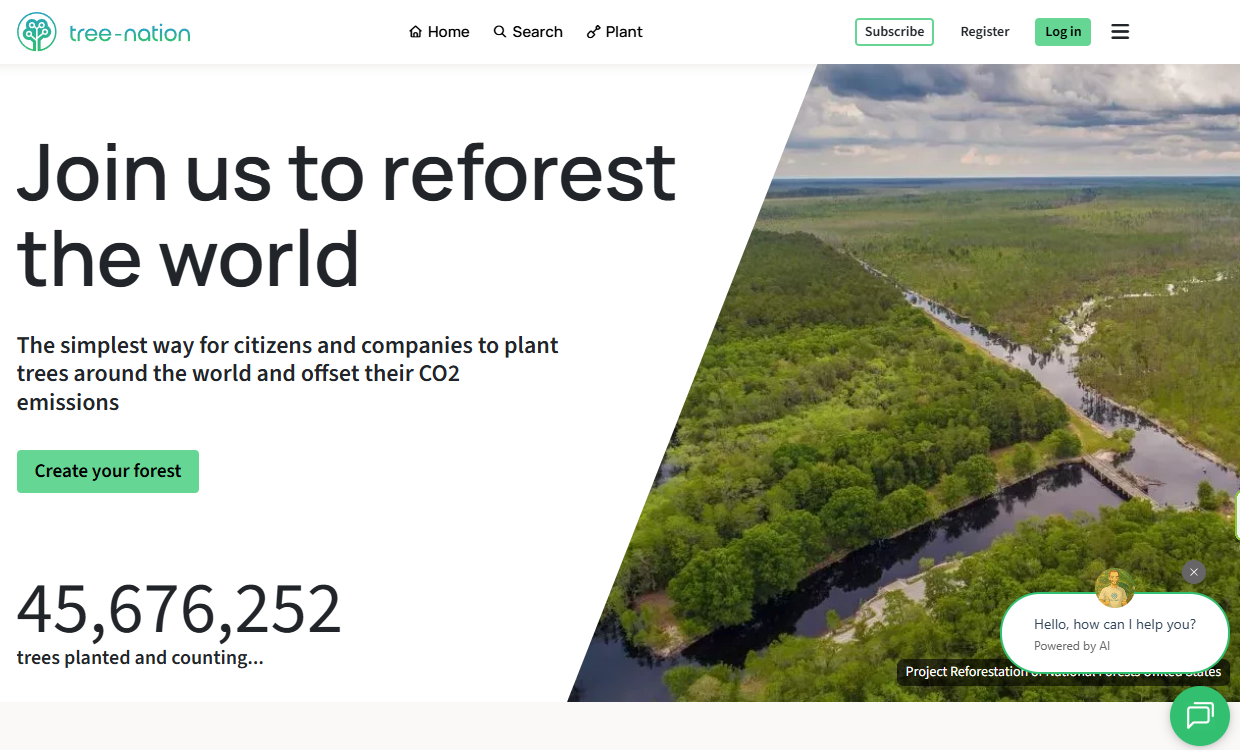The height and width of the screenshot is (750, 1240).
Task: Open the hamburger menu
Action: point(1120,32)
